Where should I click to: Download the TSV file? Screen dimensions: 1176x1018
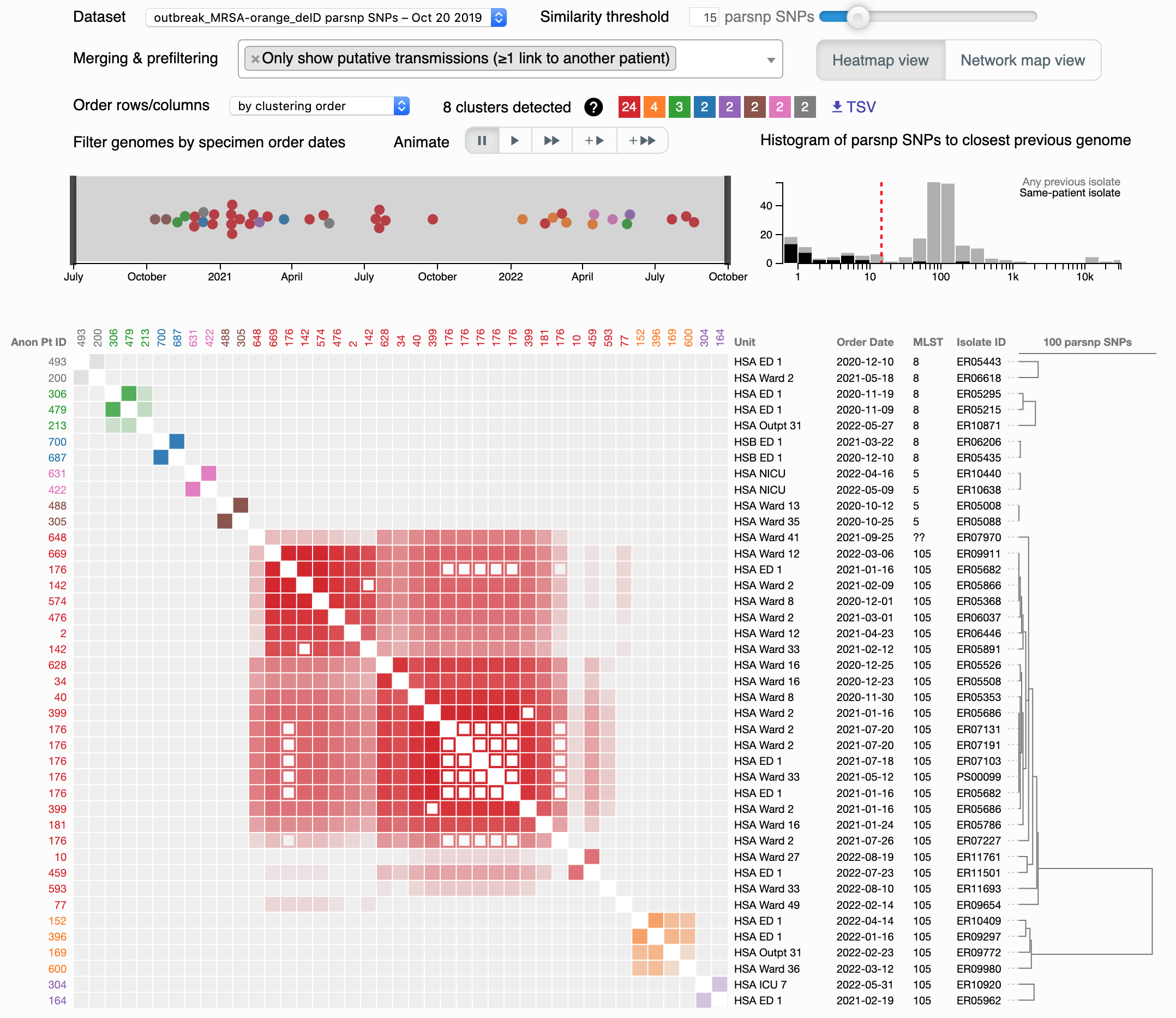point(854,107)
